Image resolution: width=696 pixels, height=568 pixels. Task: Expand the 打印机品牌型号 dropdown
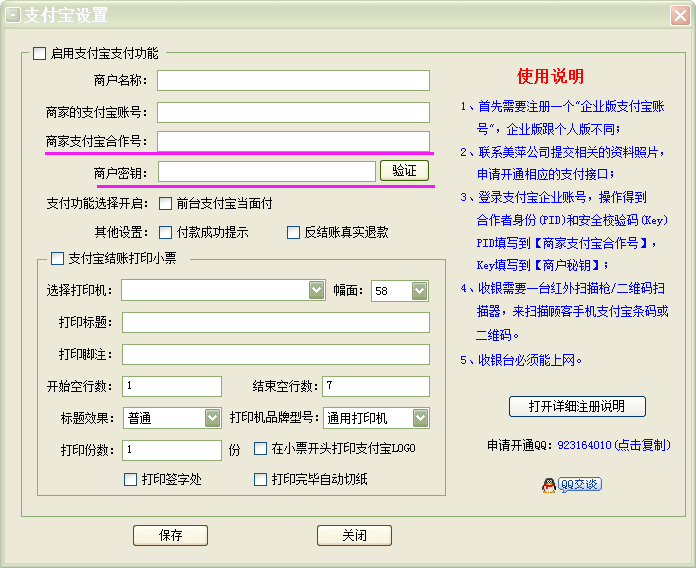420,418
